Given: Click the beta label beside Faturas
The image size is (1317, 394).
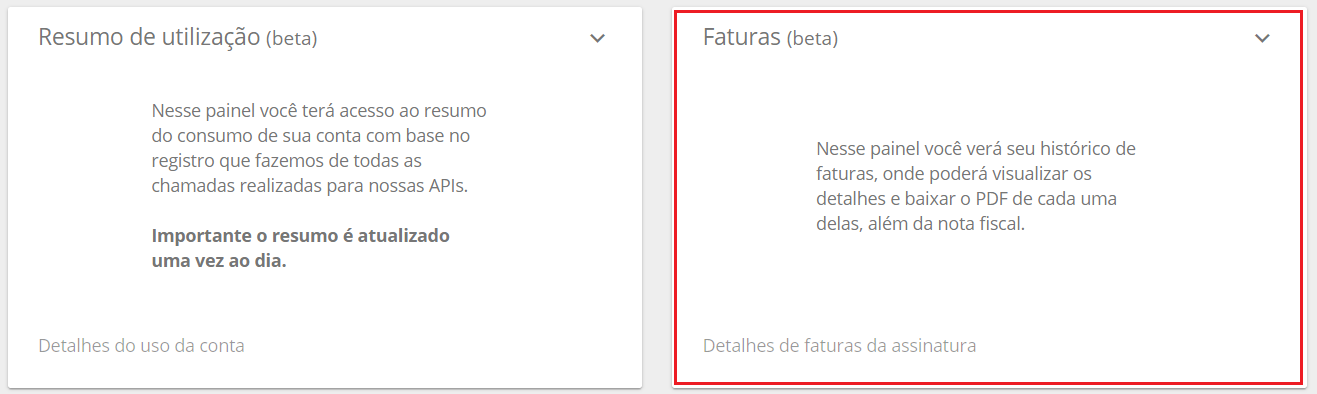Looking at the screenshot, I should tap(812, 39).
